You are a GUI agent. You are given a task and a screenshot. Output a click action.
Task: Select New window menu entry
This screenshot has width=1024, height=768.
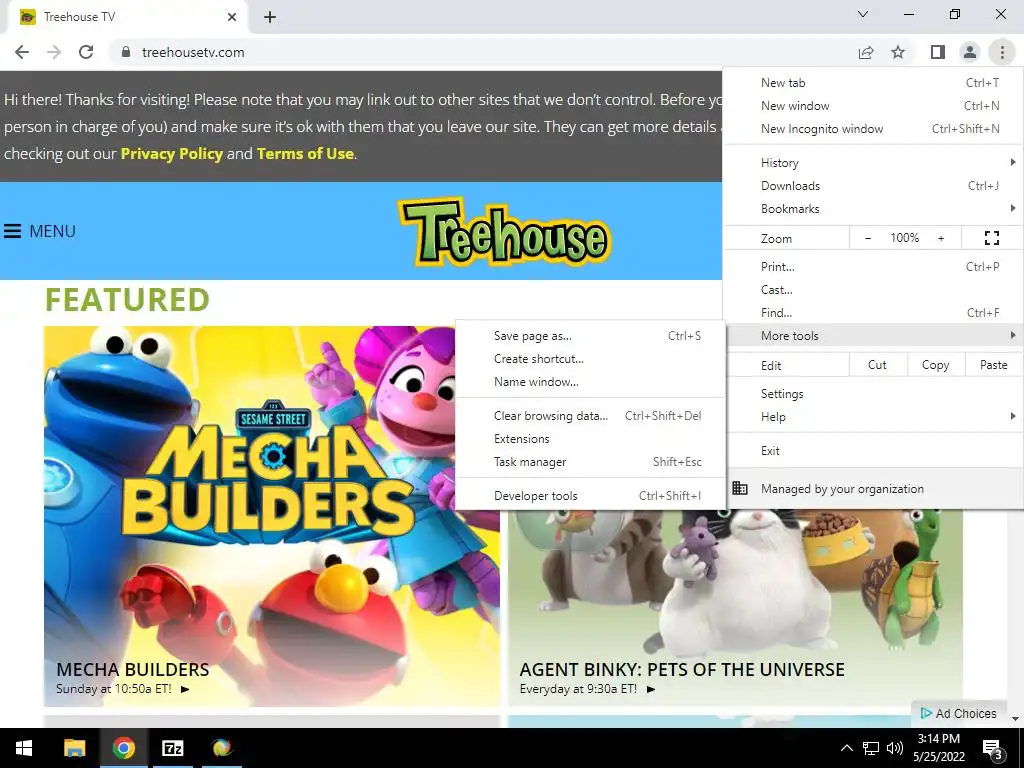[872, 106]
